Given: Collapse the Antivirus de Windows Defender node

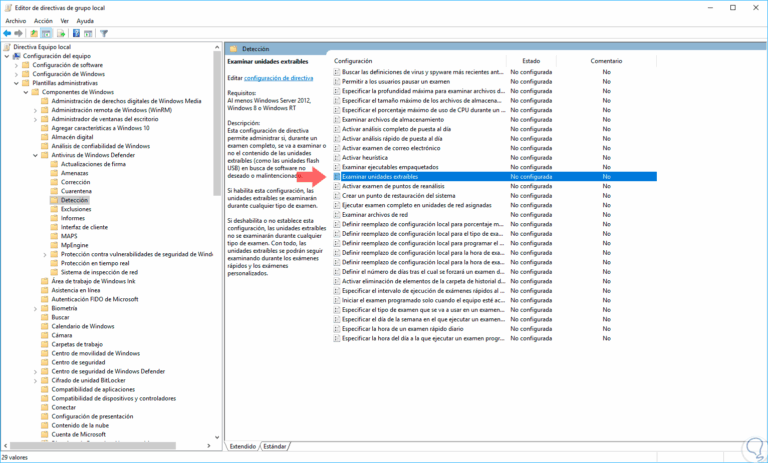Looking at the screenshot, I should (35, 155).
